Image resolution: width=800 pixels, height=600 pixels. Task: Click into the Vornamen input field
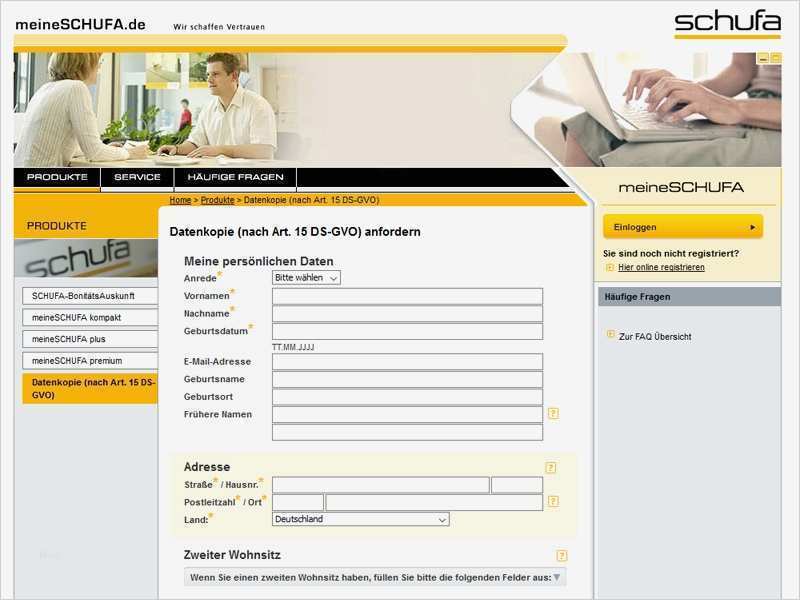click(407, 296)
